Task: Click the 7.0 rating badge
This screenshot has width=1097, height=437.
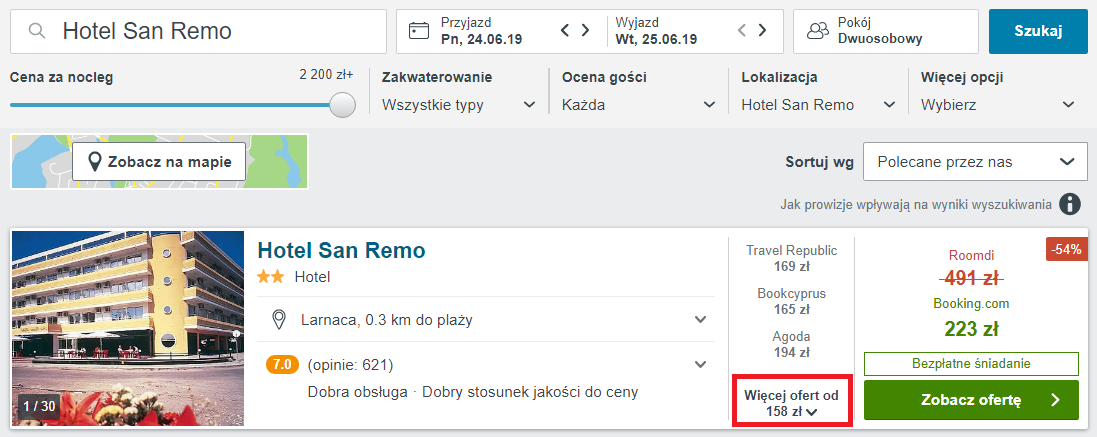Action: (283, 365)
